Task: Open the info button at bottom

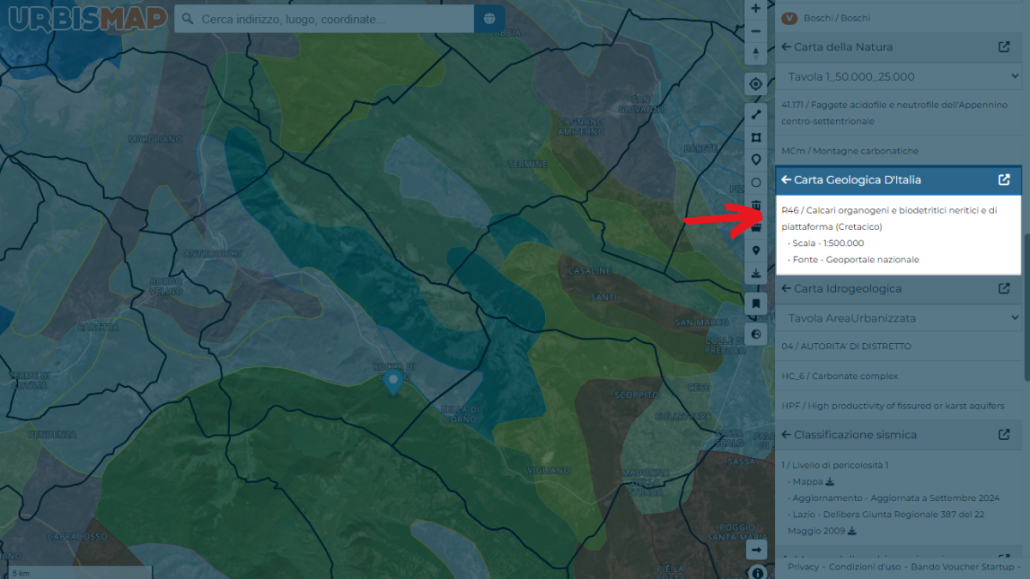Action: click(x=757, y=573)
